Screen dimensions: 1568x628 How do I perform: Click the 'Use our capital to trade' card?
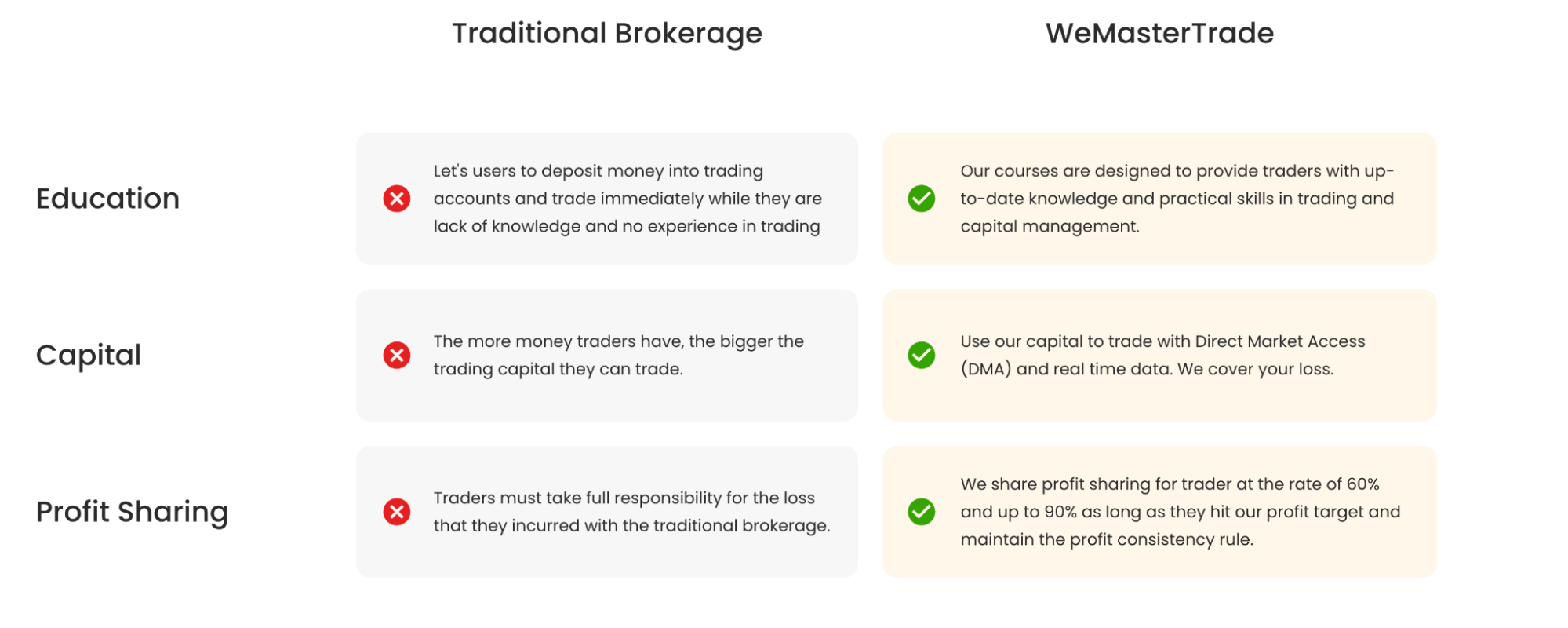coord(1159,355)
